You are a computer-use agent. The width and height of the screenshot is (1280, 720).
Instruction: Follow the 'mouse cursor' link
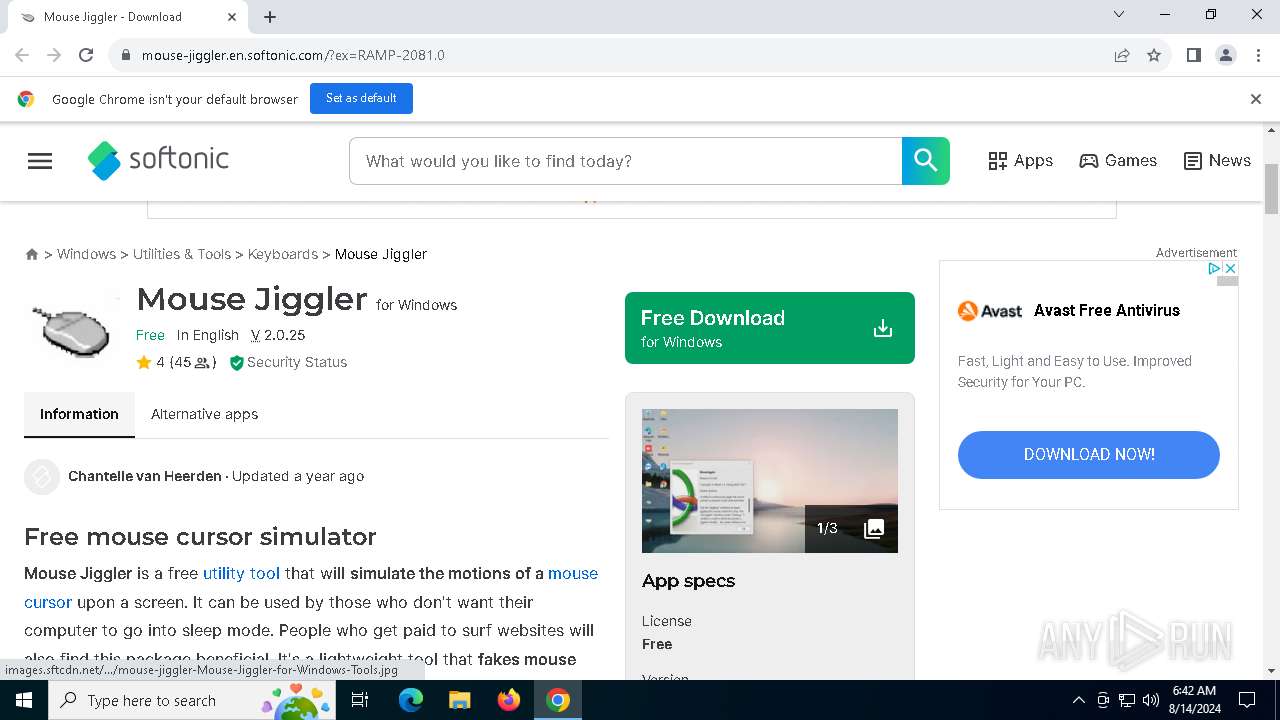point(311,588)
